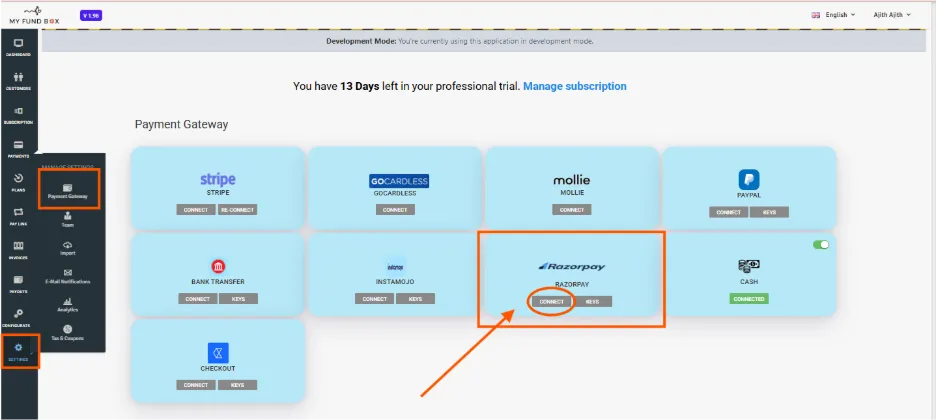936x420 pixels.
Task: Click the CHECKOUT card label
Action: [x=218, y=369]
